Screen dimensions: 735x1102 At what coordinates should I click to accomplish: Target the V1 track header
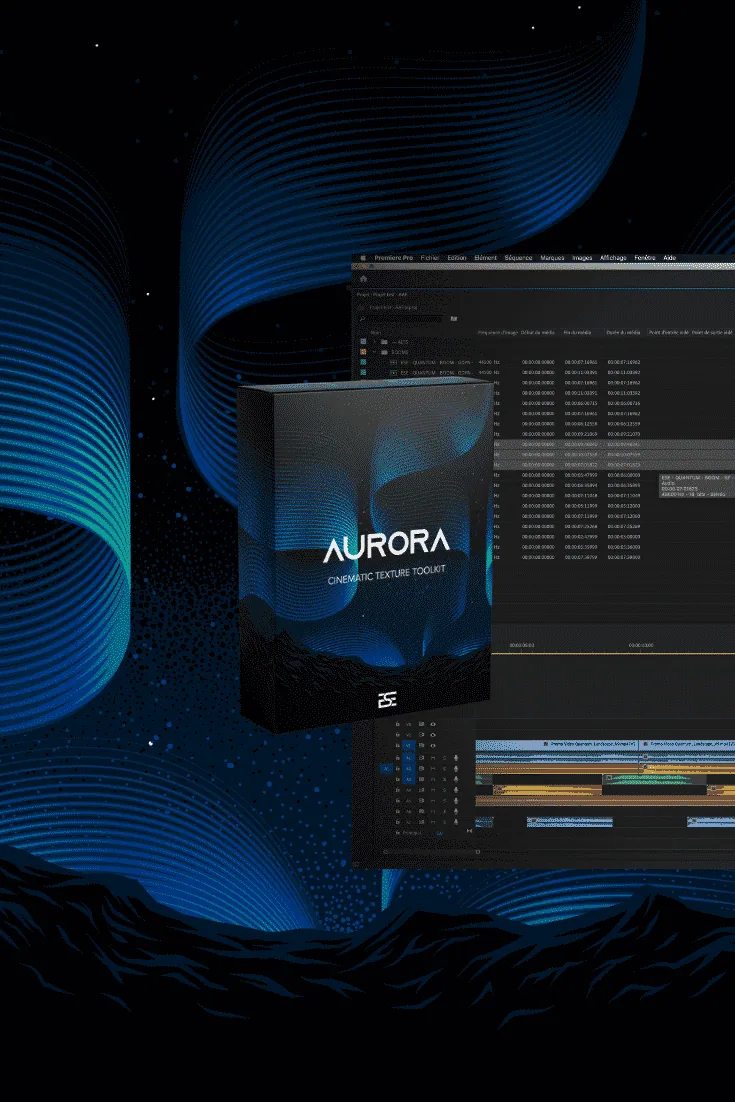click(x=409, y=746)
